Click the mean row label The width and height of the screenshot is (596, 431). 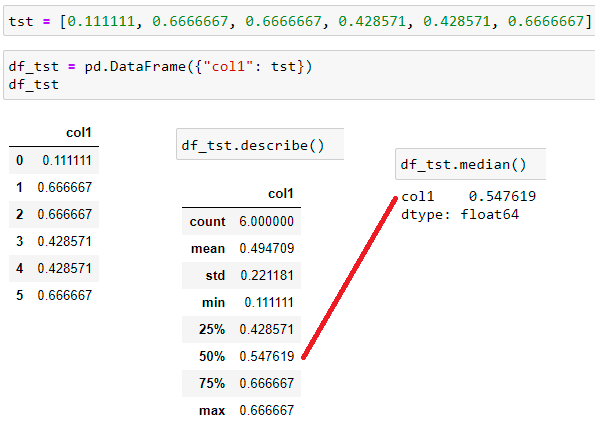tap(208, 248)
